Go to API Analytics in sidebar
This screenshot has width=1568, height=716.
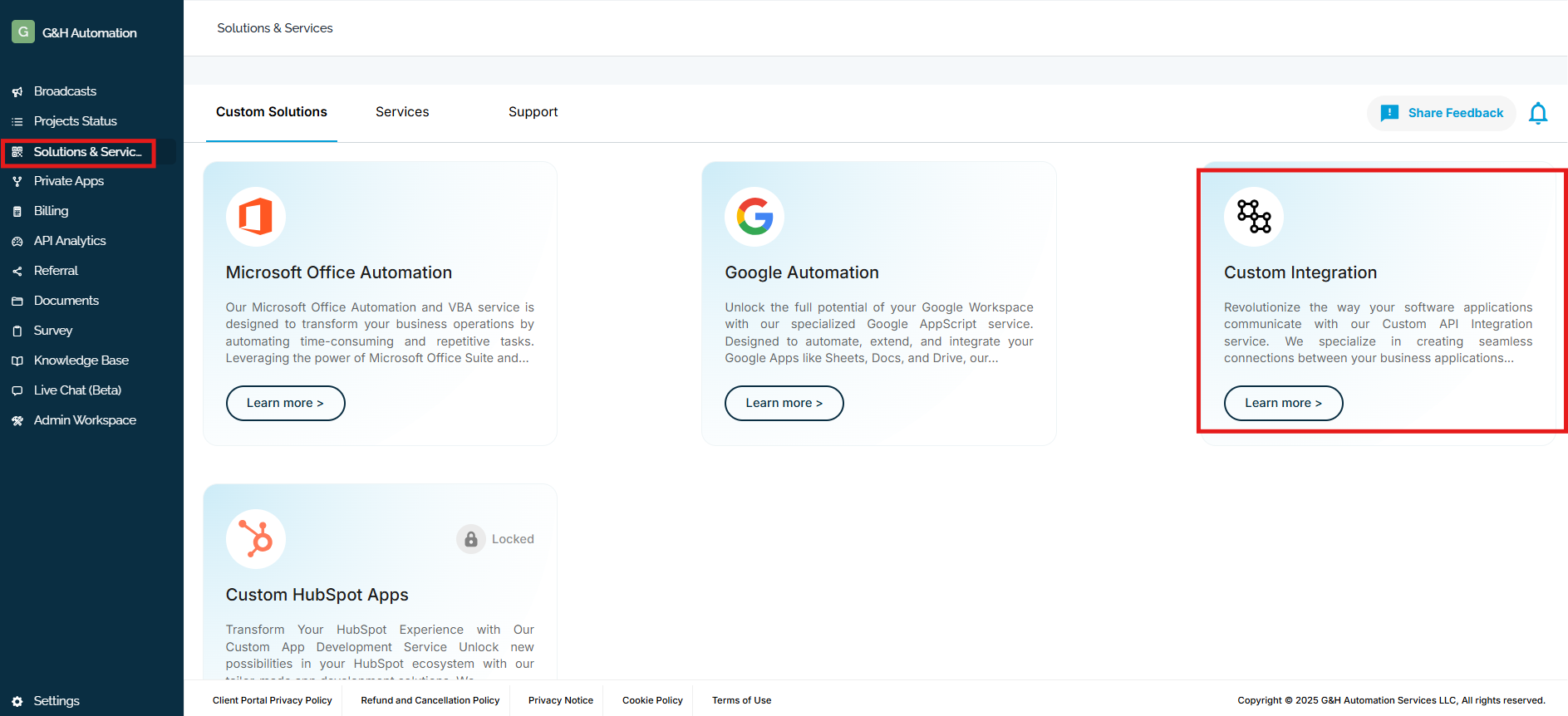pos(70,241)
